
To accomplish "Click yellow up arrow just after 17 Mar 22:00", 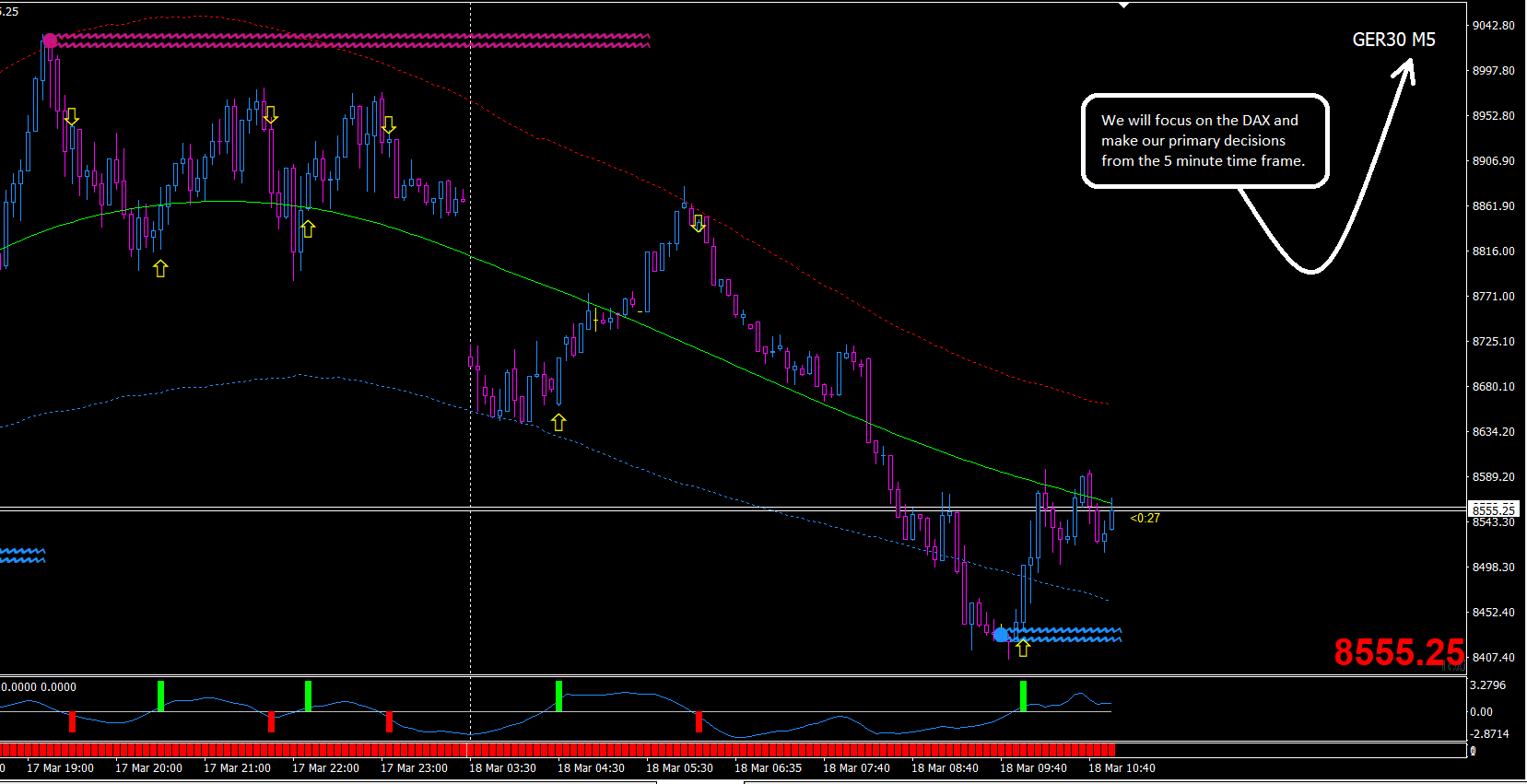I will coord(308,228).
